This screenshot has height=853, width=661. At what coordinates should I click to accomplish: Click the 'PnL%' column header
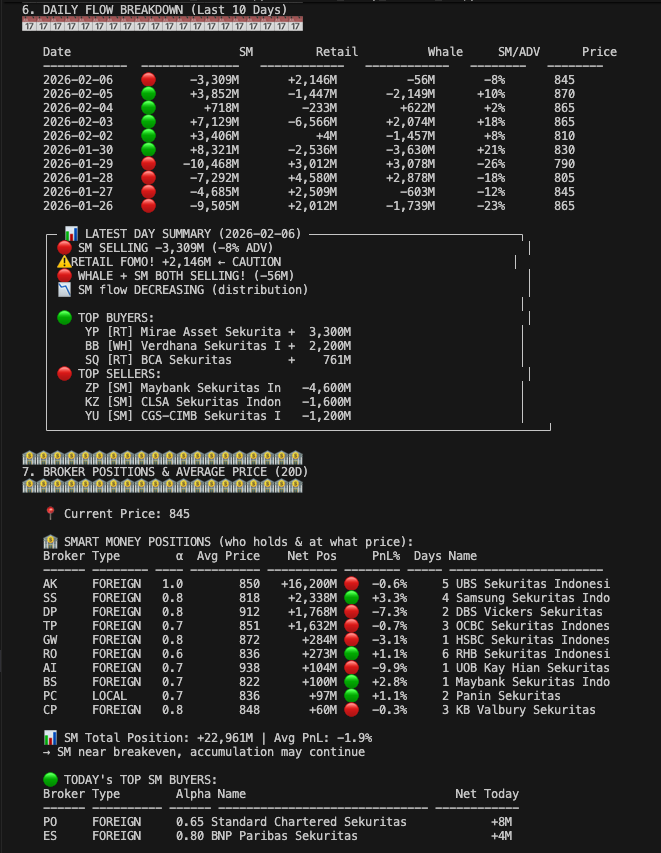(x=386, y=556)
